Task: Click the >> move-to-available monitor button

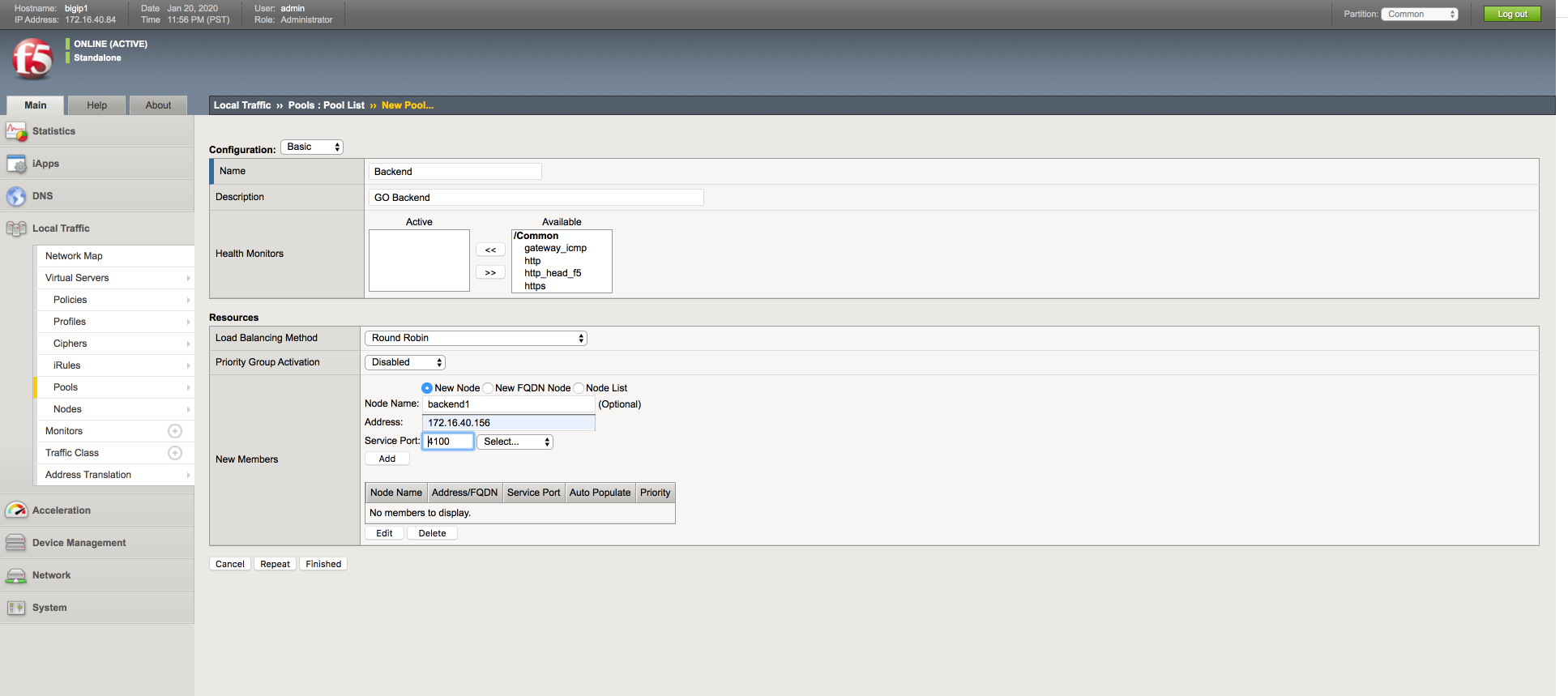Action: tap(490, 273)
